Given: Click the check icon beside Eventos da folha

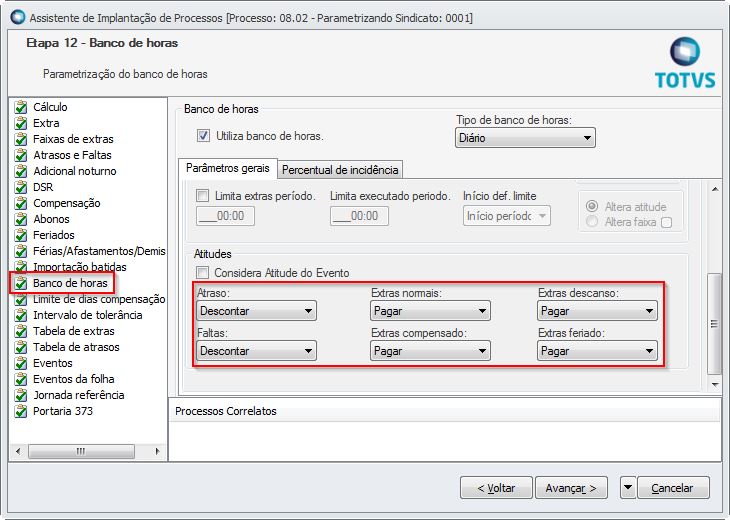Looking at the screenshot, I should click(x=20, y=379).
